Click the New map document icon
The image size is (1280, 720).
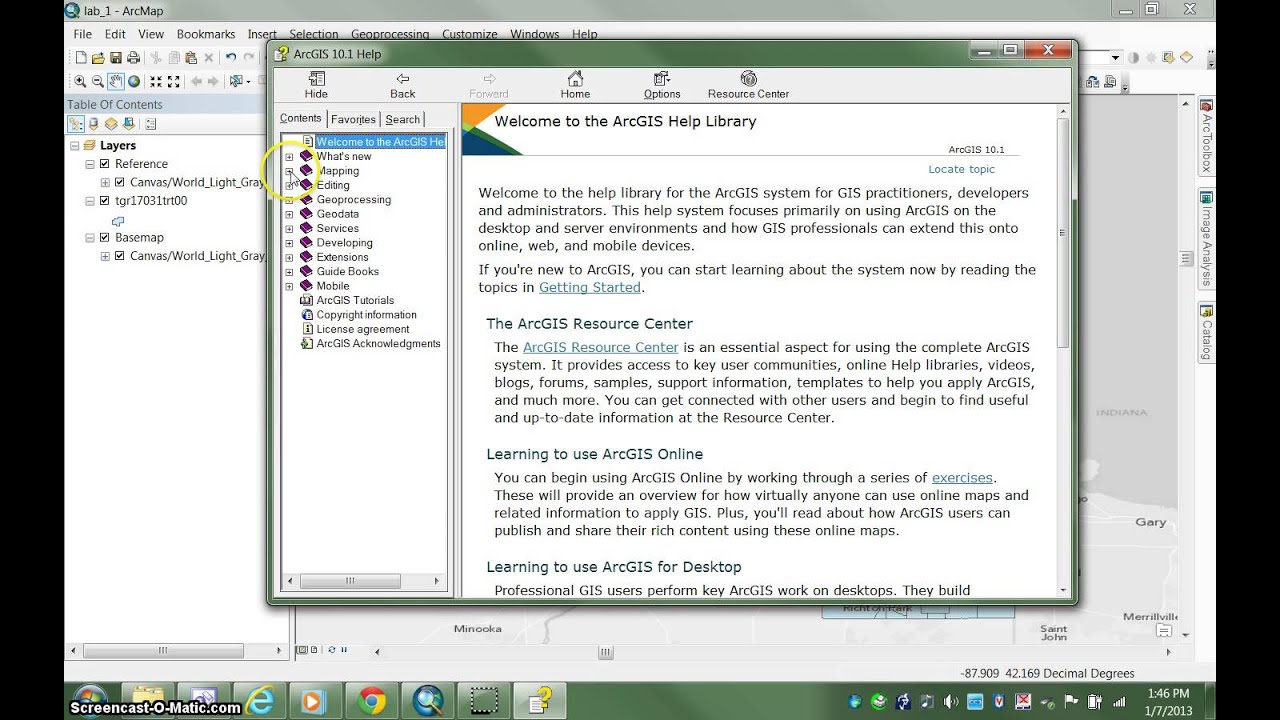(x=81, y=57)
